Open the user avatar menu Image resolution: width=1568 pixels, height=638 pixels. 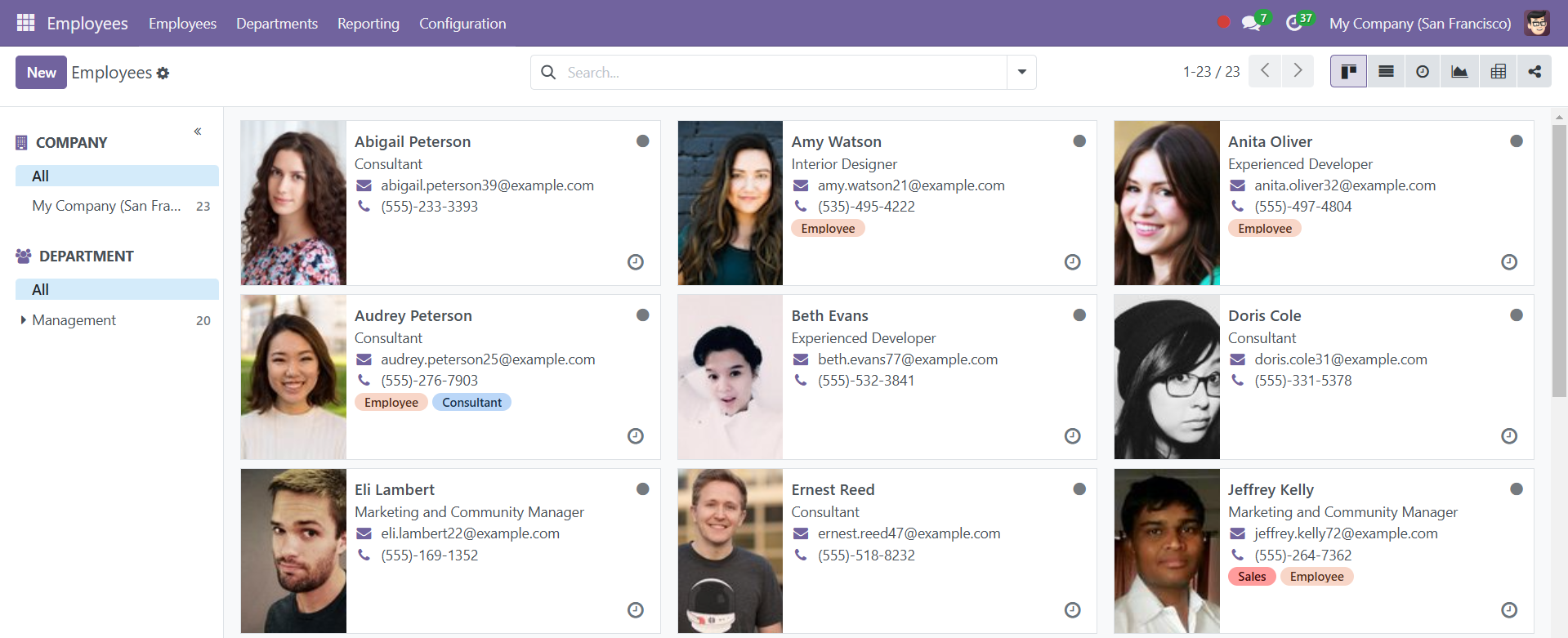tap(1537, 23)
